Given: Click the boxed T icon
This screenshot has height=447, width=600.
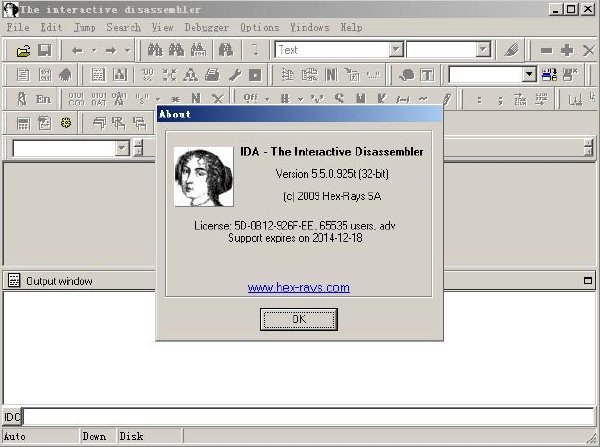Looking at the screenshot, I should (427, 75).
